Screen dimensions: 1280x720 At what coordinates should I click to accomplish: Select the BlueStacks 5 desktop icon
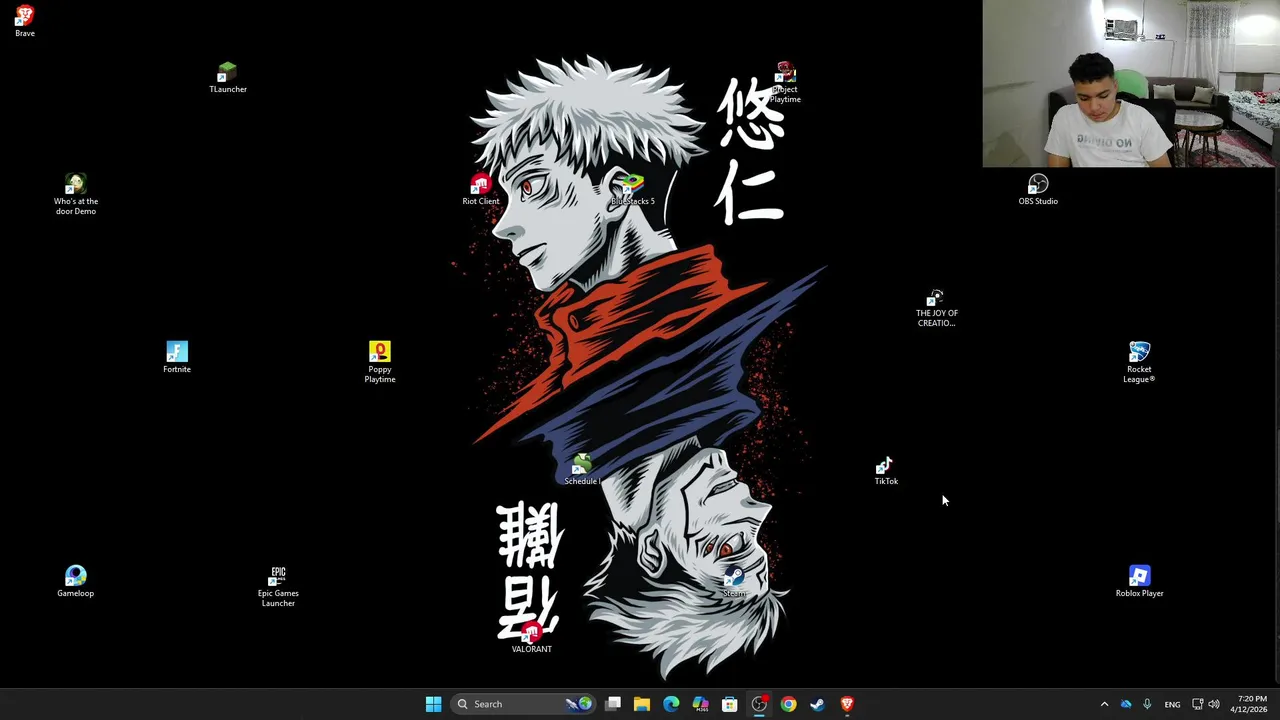coord(633,190)
